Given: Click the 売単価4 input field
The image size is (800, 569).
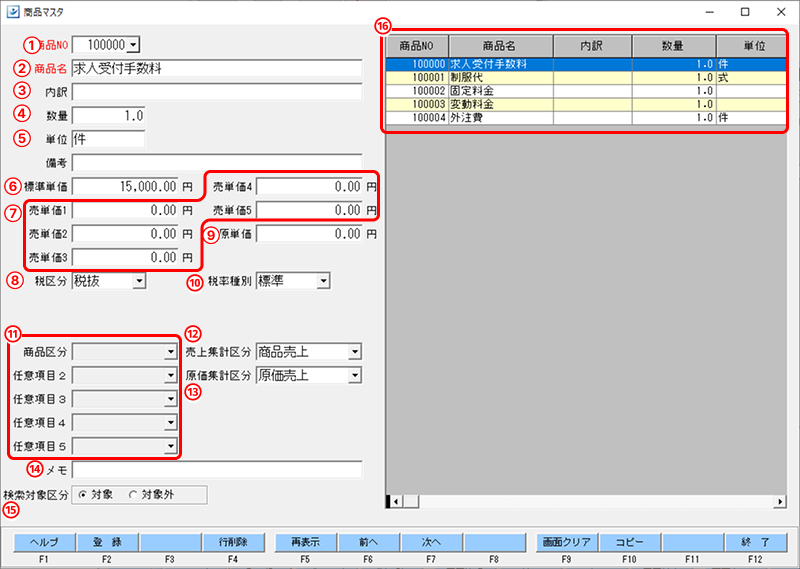Looking at the screenshot, I should (309, 186).
